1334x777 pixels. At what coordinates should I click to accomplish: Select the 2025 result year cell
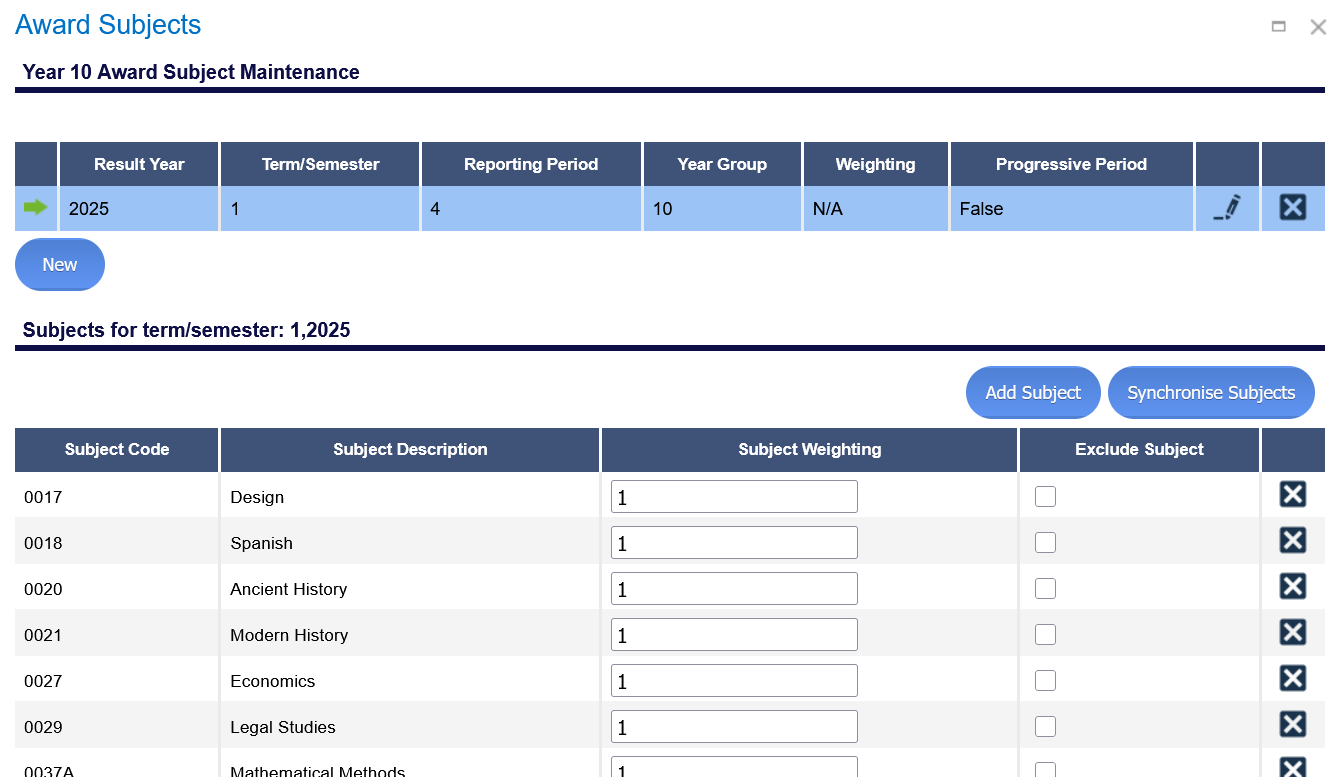(139, 209)
